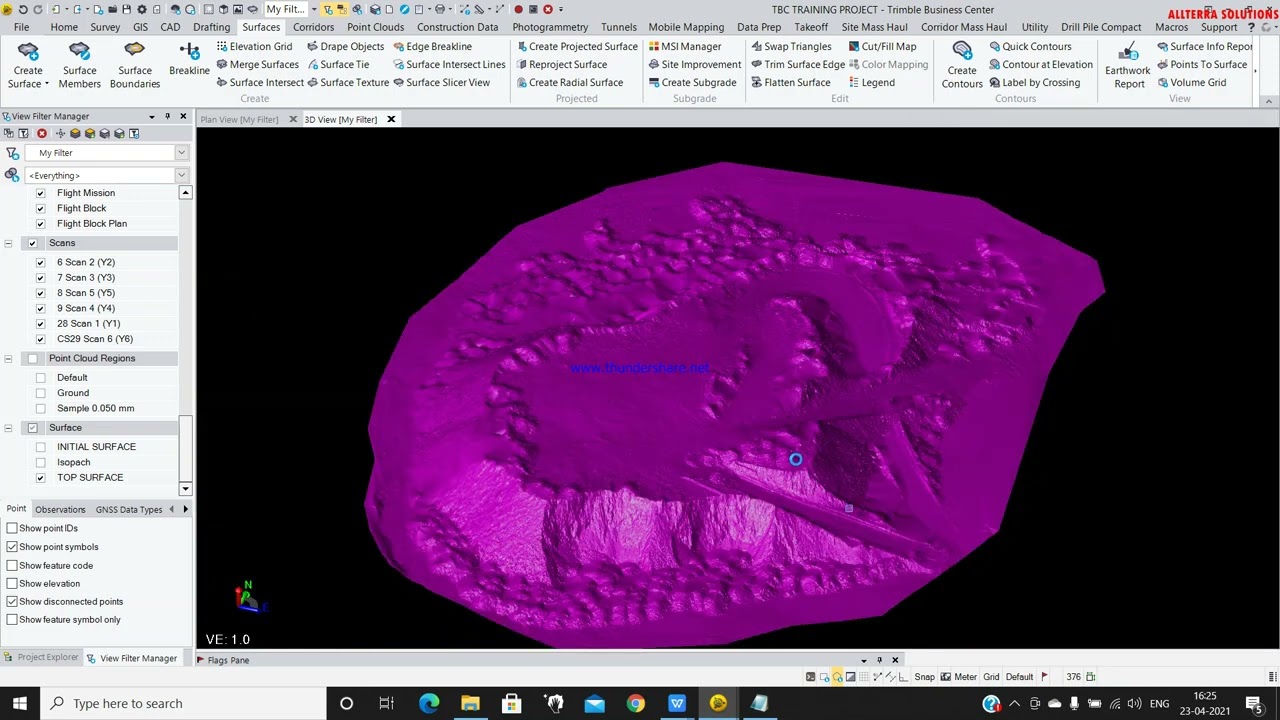Open View Filter Manager pane options arrow
1280x720 pixels.
click(x=152, y=117)
